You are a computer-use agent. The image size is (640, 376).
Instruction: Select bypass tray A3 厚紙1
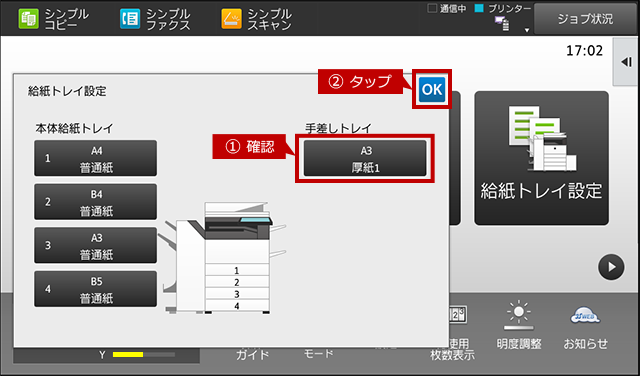click(365, 158)
